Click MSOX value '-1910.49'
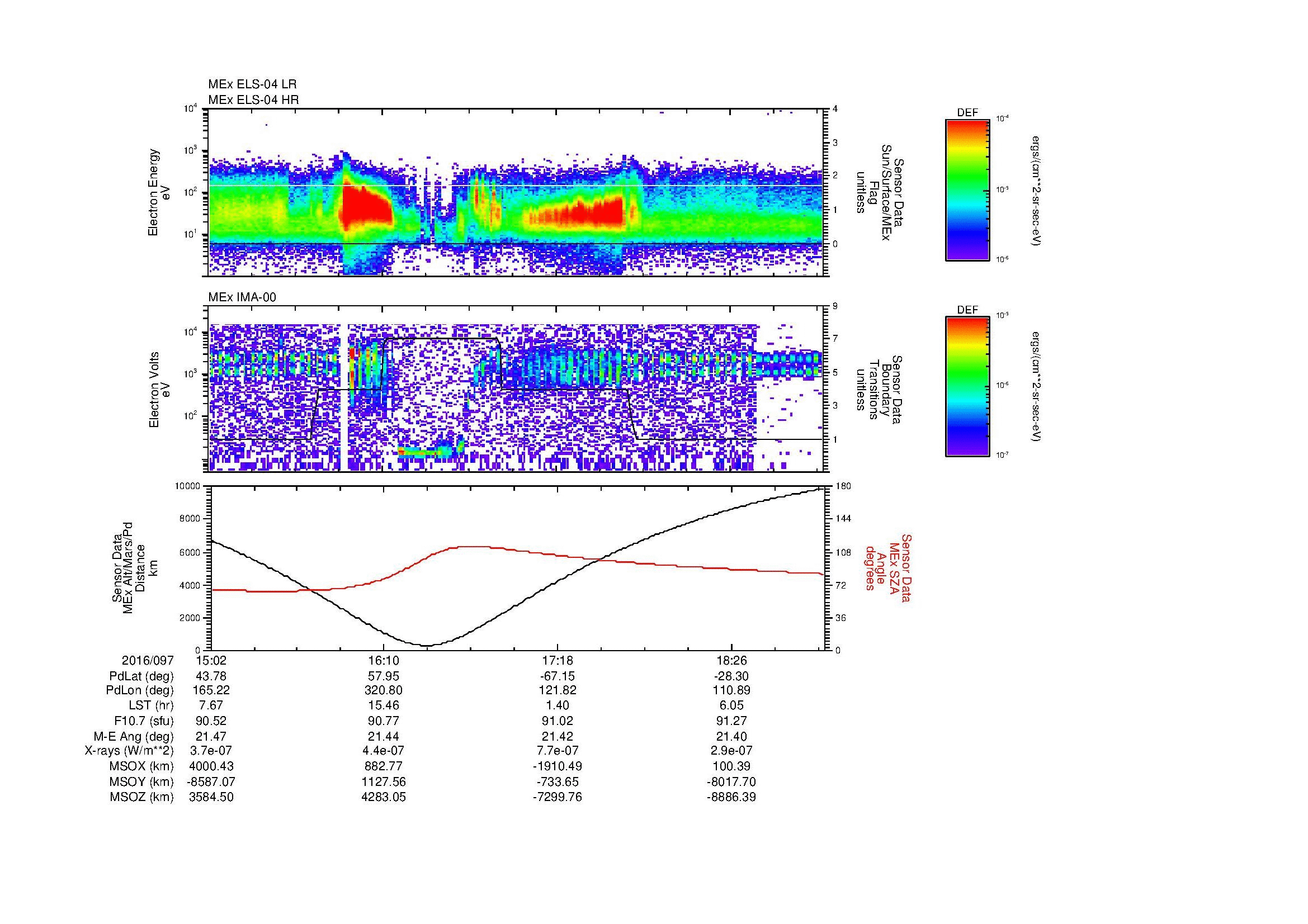The image size is (1308, 924). 558,766
